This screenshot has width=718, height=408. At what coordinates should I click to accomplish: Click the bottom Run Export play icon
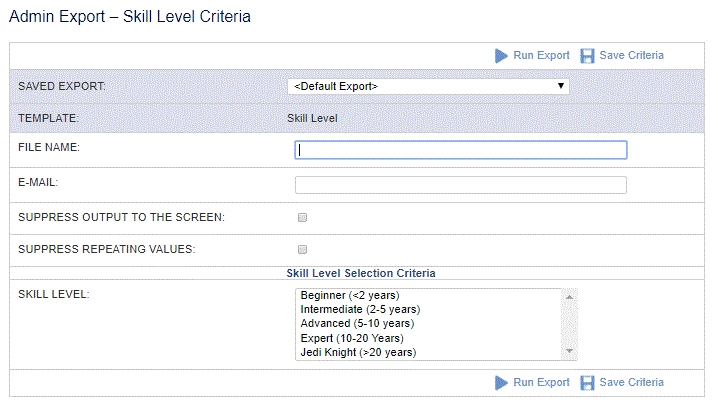501,383
